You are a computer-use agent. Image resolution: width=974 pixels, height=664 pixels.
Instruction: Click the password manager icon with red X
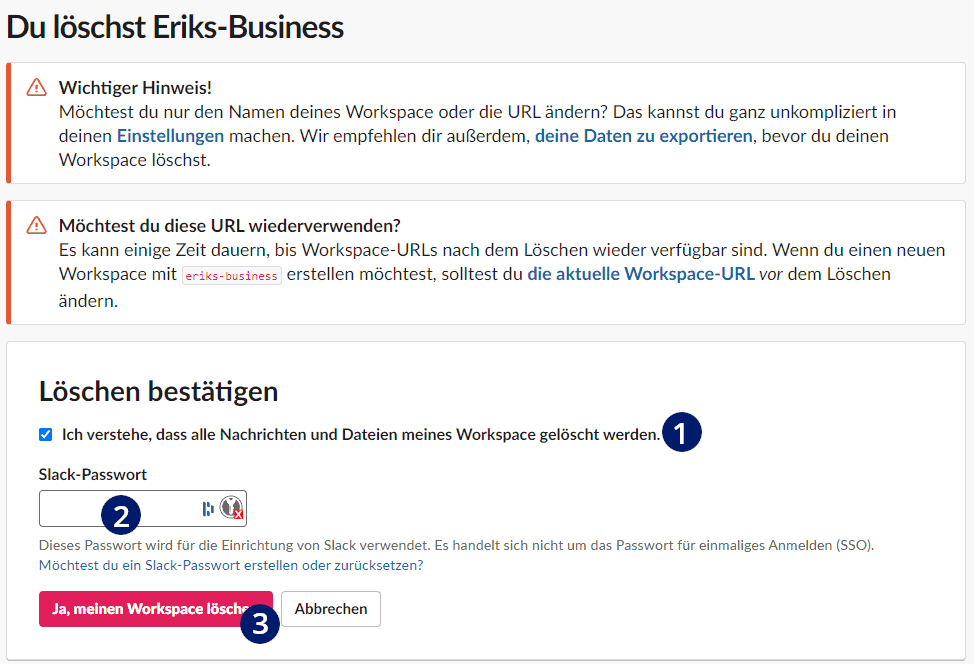tap(232, 507)
